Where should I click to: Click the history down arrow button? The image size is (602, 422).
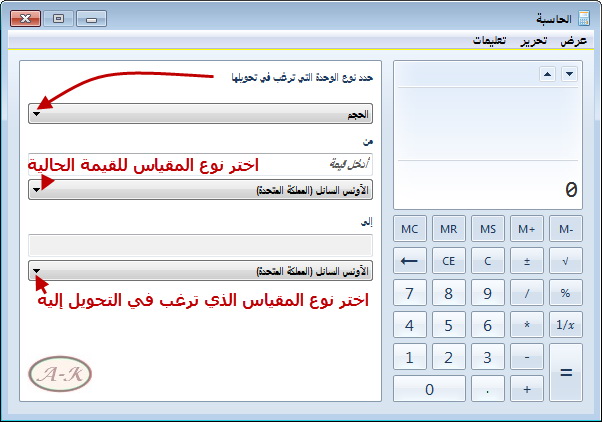click(570, 74)
